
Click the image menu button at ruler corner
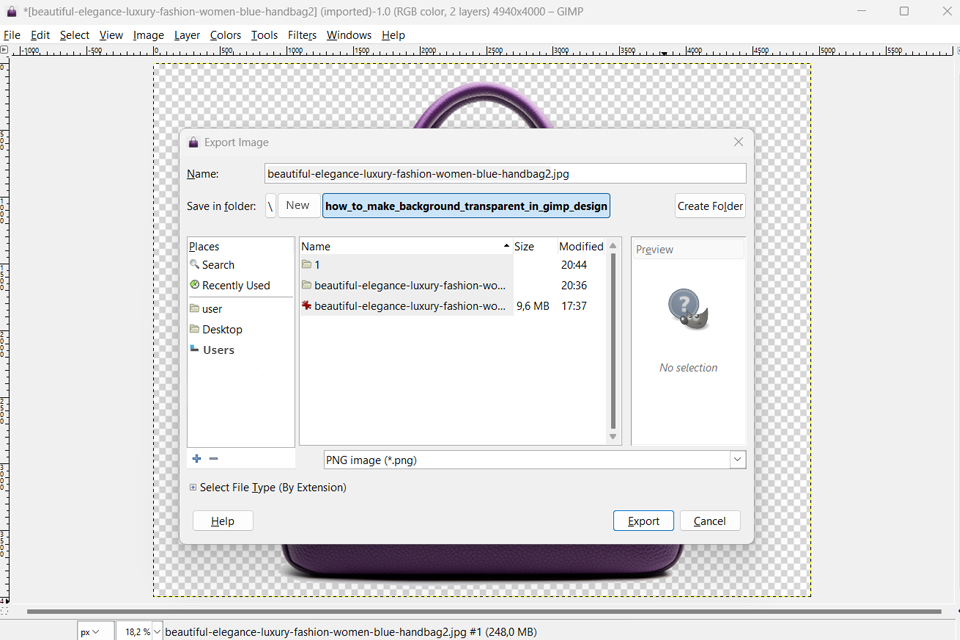(4, 50)
